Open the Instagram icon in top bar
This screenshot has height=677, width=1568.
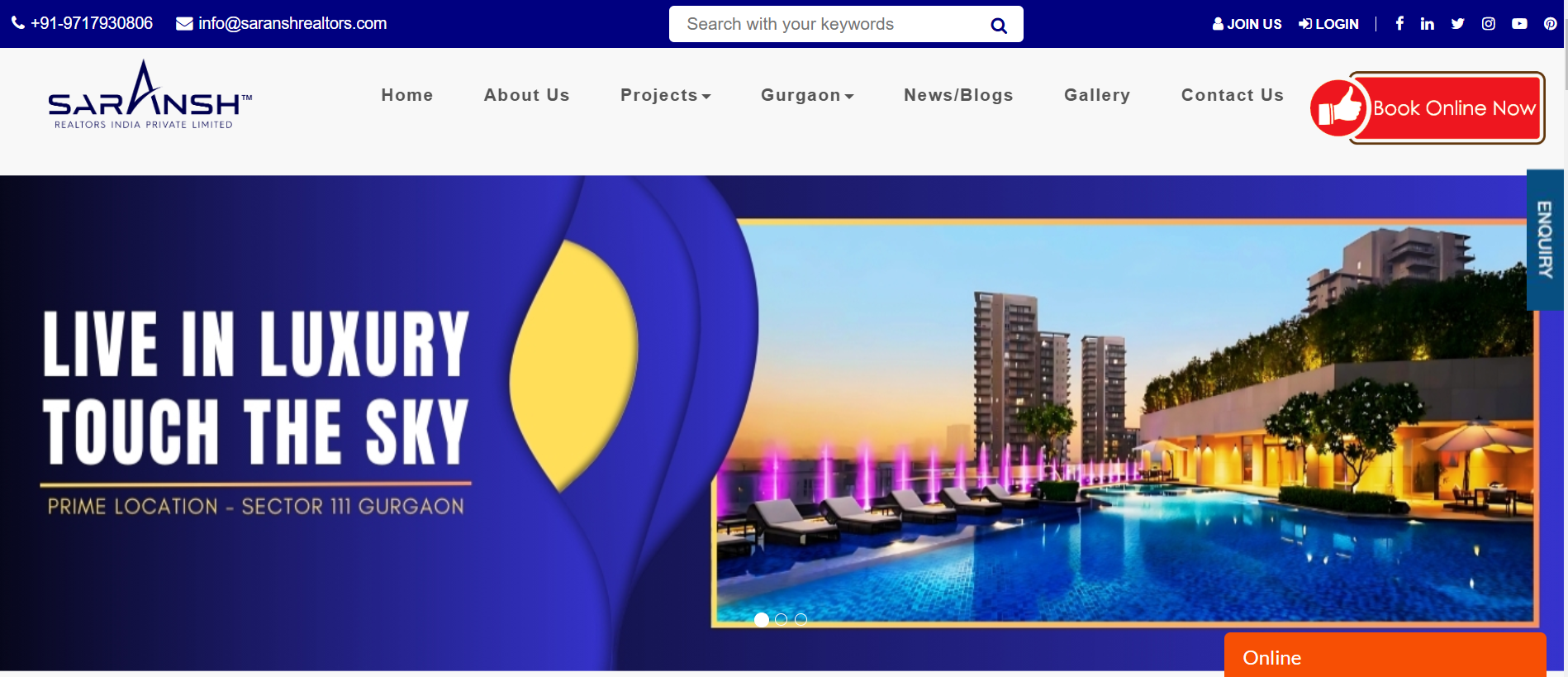point(1489,23)
